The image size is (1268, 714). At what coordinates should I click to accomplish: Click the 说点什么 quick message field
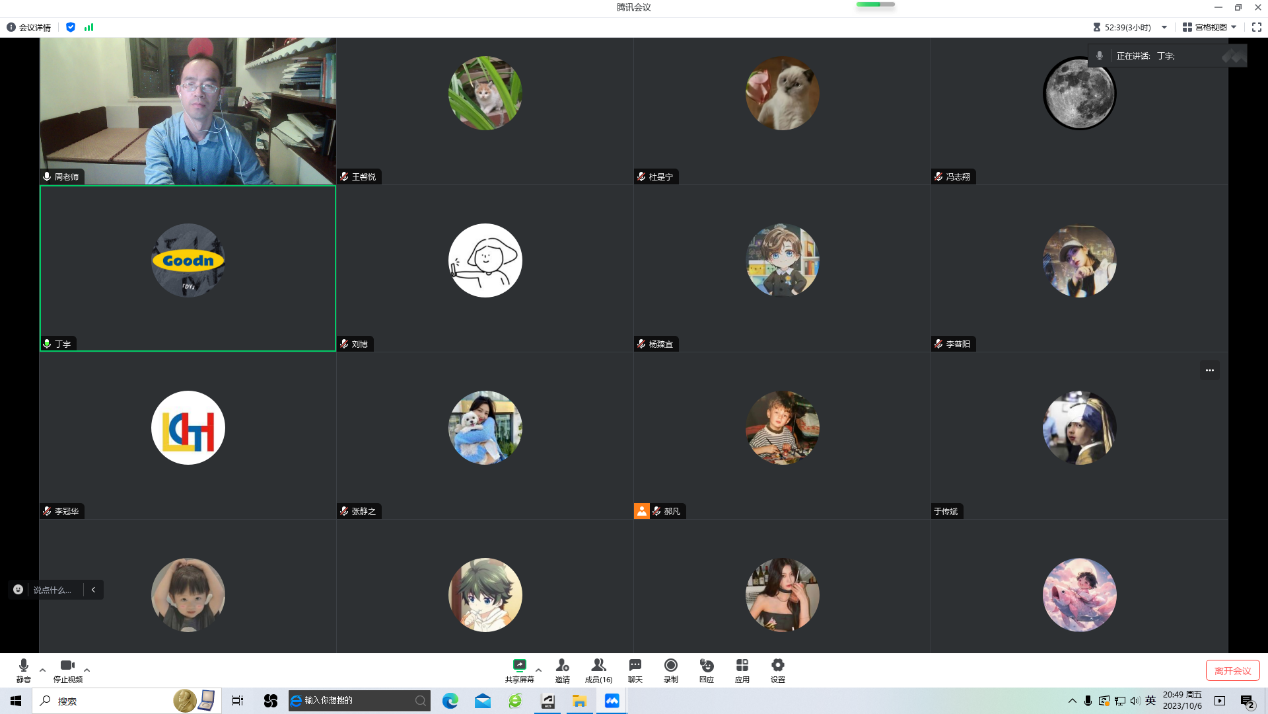(x=52, y=590)
